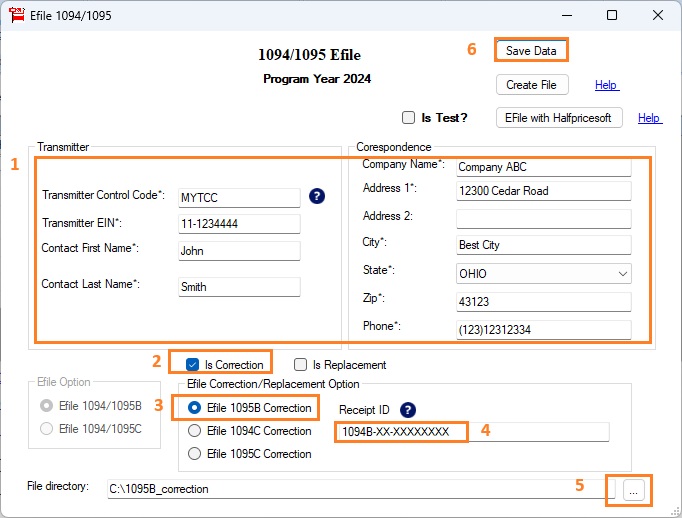682x518 pixels.
Task: Click the app icon in title bar
Action: click(x=16, y=15)
